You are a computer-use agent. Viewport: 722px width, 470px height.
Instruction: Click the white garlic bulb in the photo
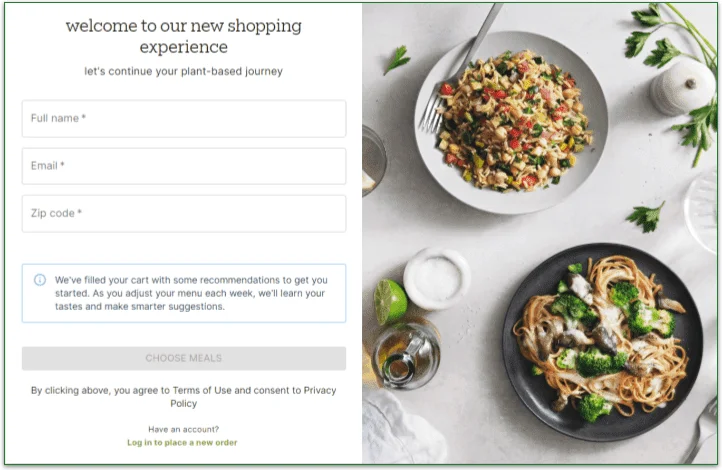[682, 87]
